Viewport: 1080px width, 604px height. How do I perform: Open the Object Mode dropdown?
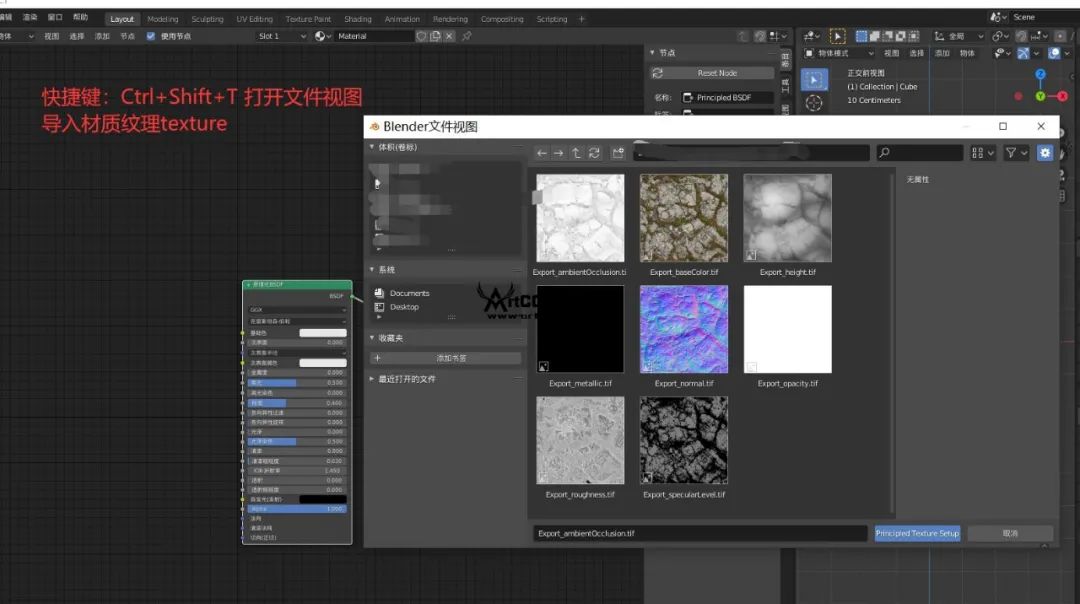tap(839, 54)
